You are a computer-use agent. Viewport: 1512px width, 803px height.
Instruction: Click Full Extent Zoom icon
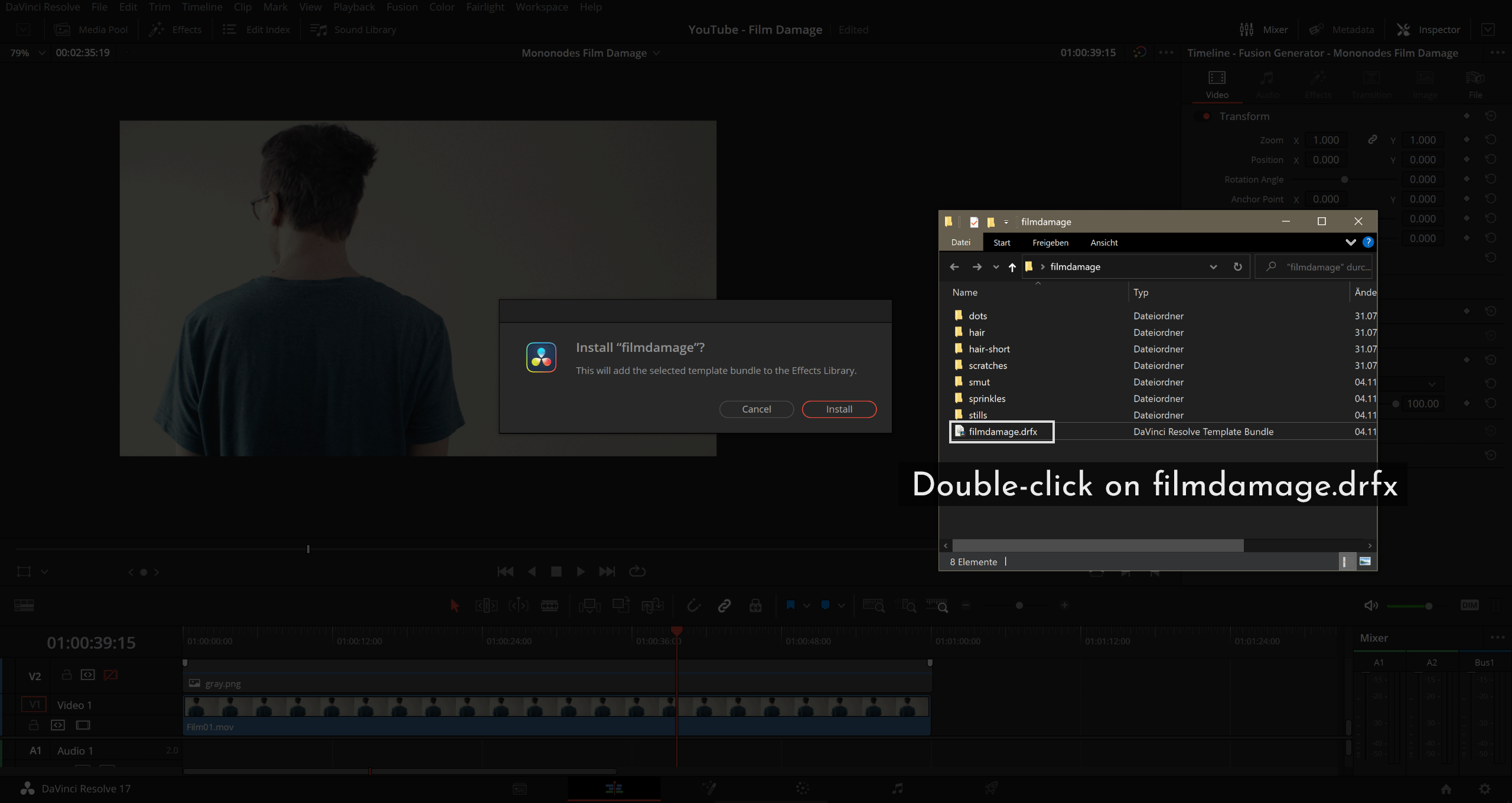874,605
